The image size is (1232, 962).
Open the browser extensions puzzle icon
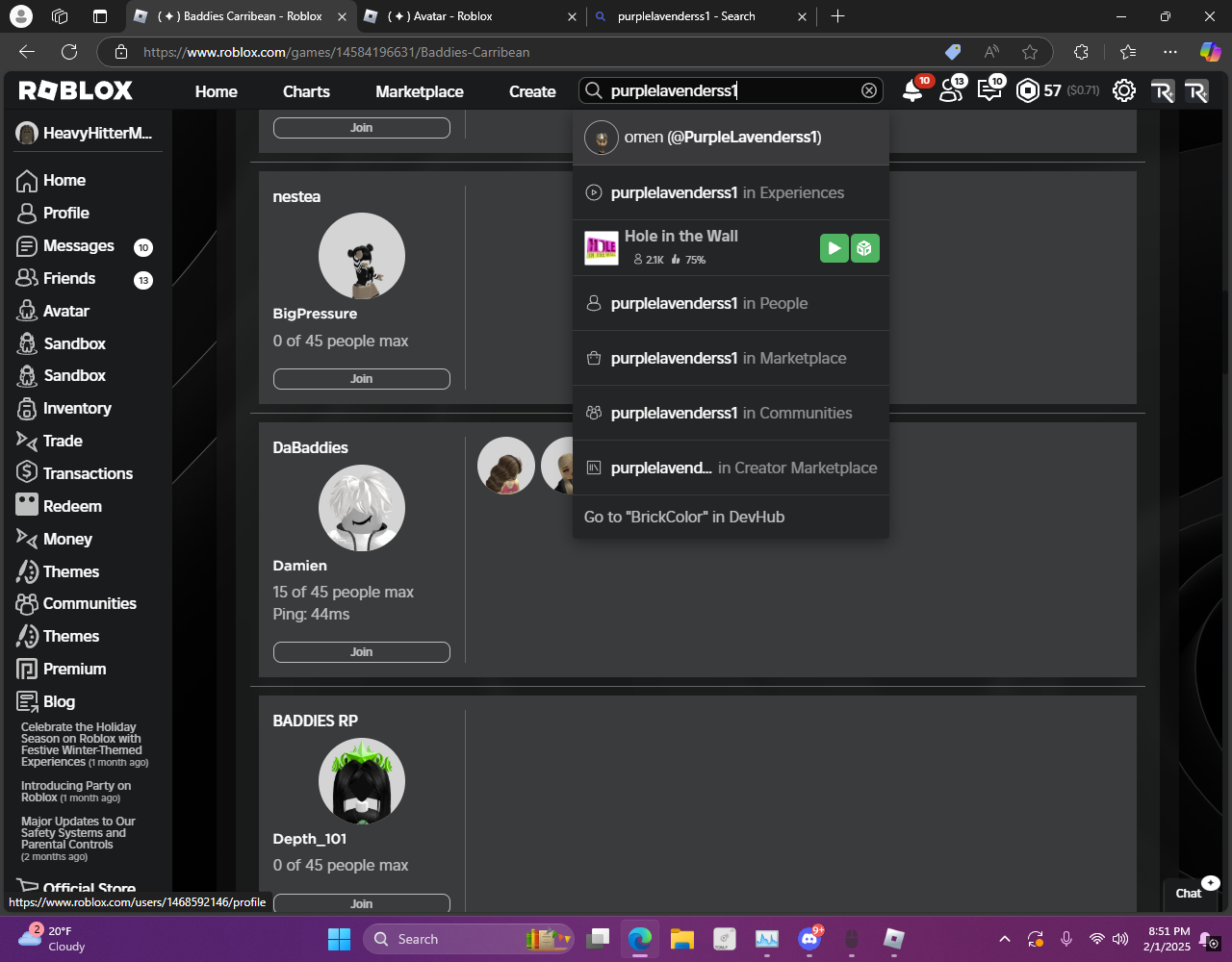pyautogui.click(x=1081, y=52)
